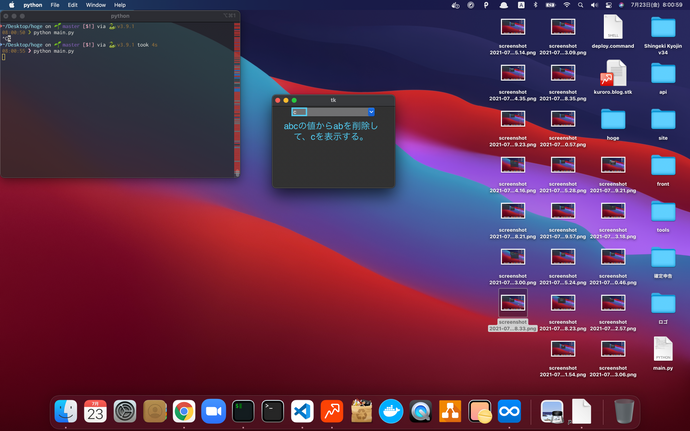This screenshot has height=431, width=690.
Task: Open the volume control in menu bar
Action: click(595, 5)
